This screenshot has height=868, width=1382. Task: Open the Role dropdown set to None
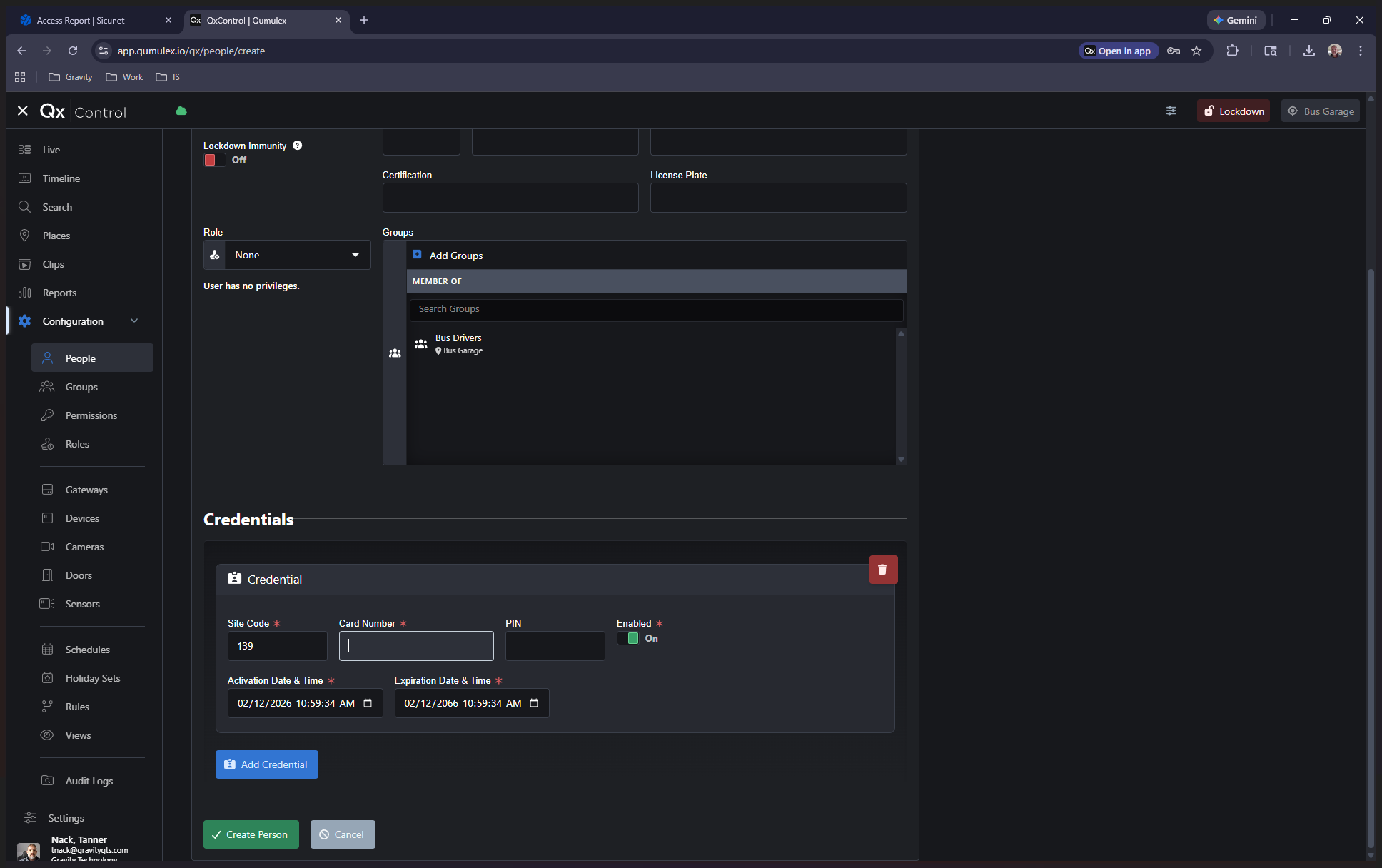point(297,255)
